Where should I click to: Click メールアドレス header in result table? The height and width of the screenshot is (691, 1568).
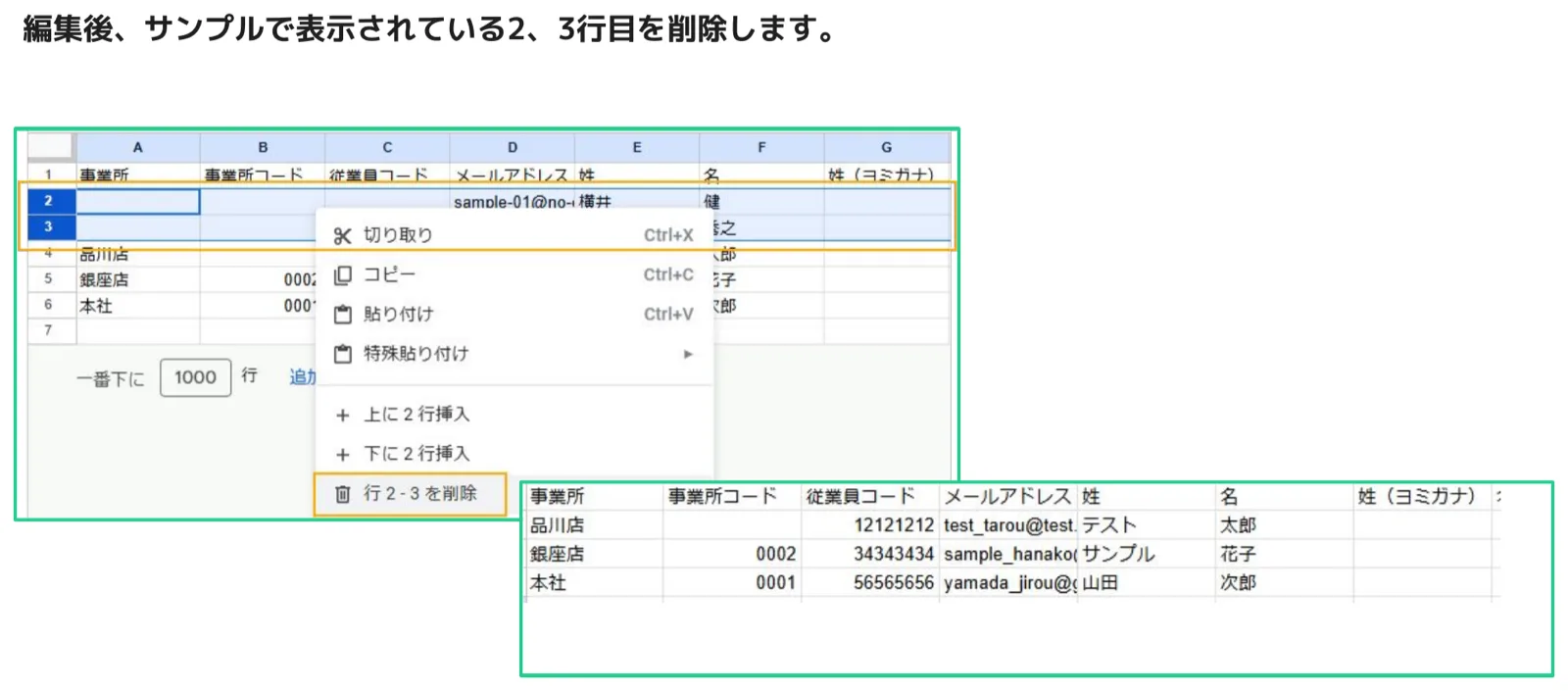(x=1008, y=497)
